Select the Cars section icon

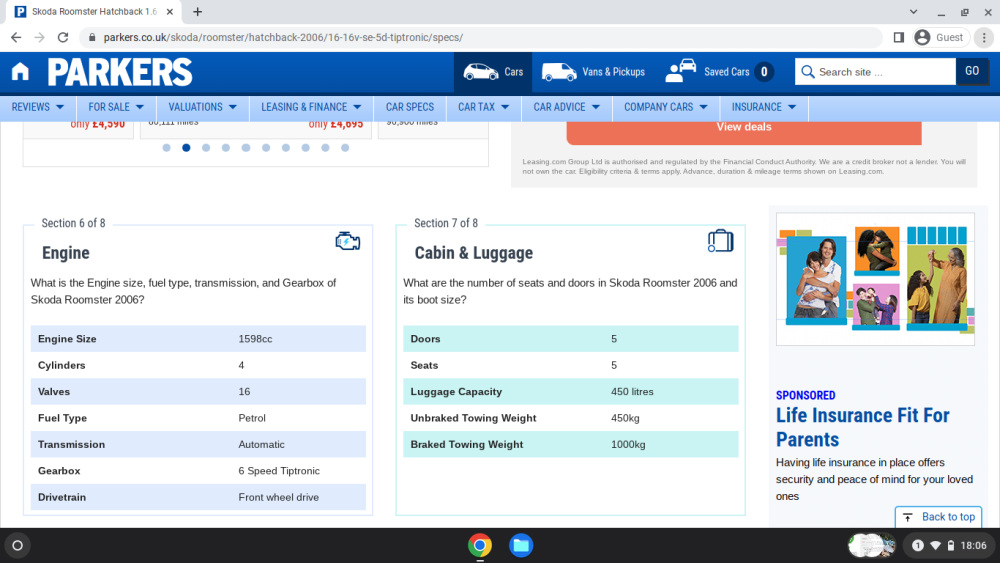tap(480, 72)
